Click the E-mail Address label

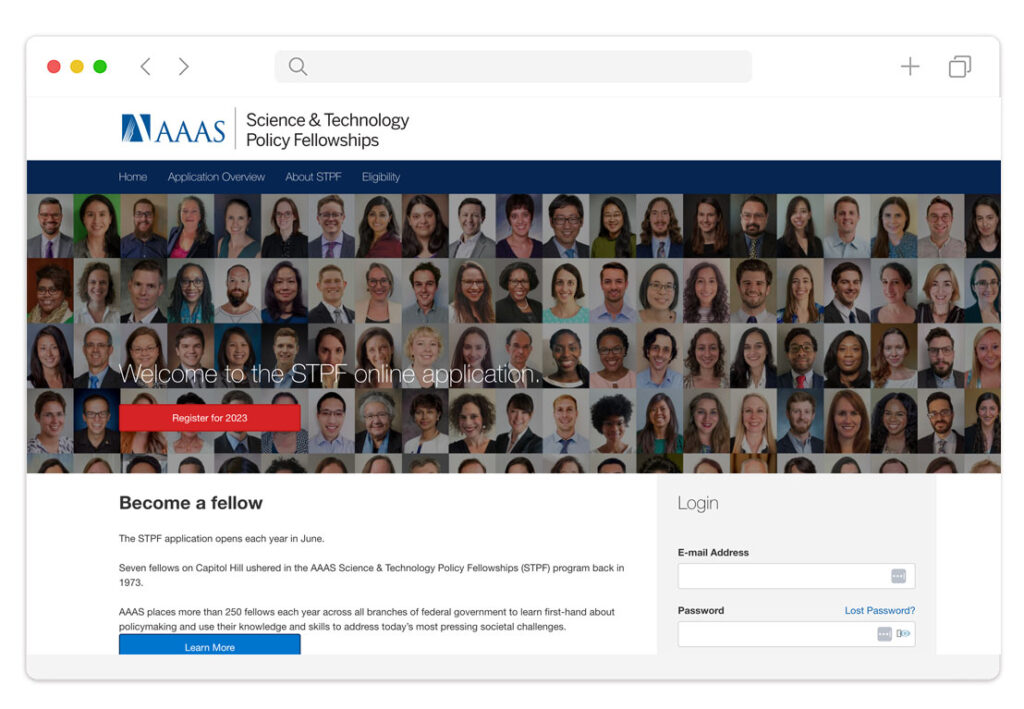(713, 552)
